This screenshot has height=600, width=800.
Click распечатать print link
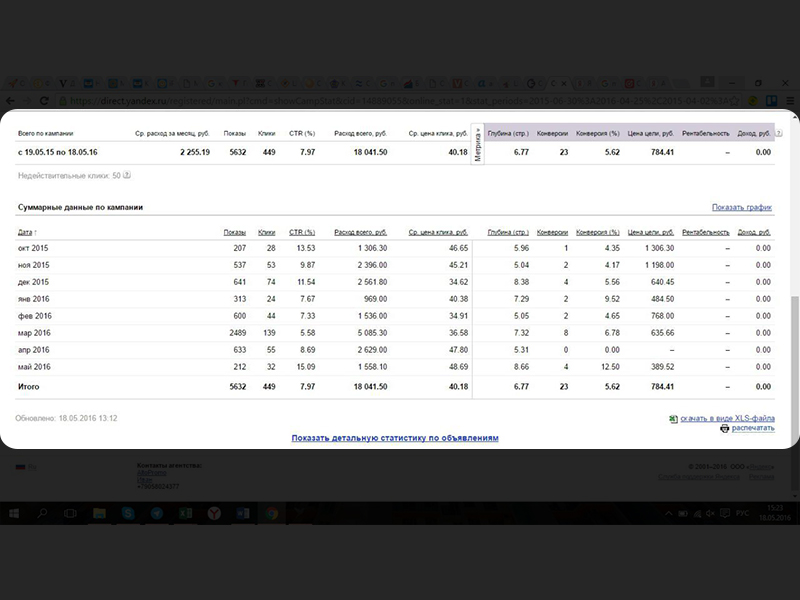(x=753, y=428)
